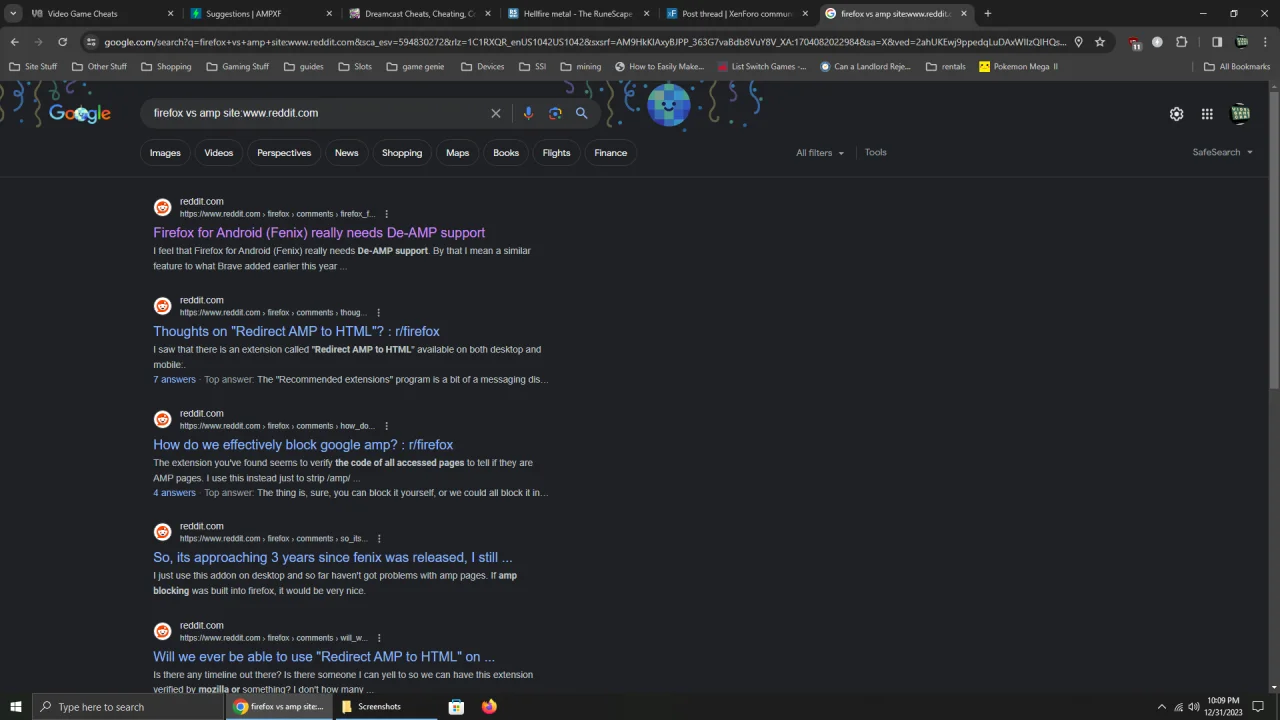1280x720 pixels.
Task: Open the Gaming Stuff bookmark folder
Action: click(x=237, y=67)
